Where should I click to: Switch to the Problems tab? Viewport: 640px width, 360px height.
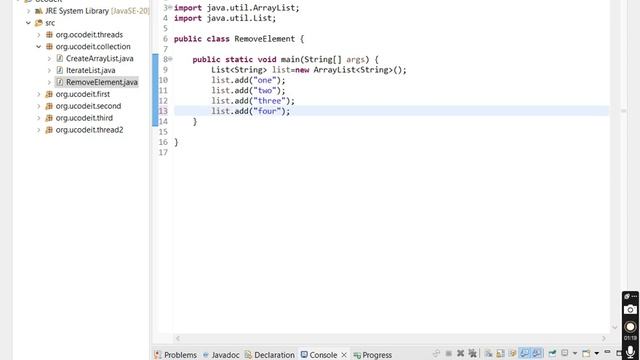pos(176,355)
